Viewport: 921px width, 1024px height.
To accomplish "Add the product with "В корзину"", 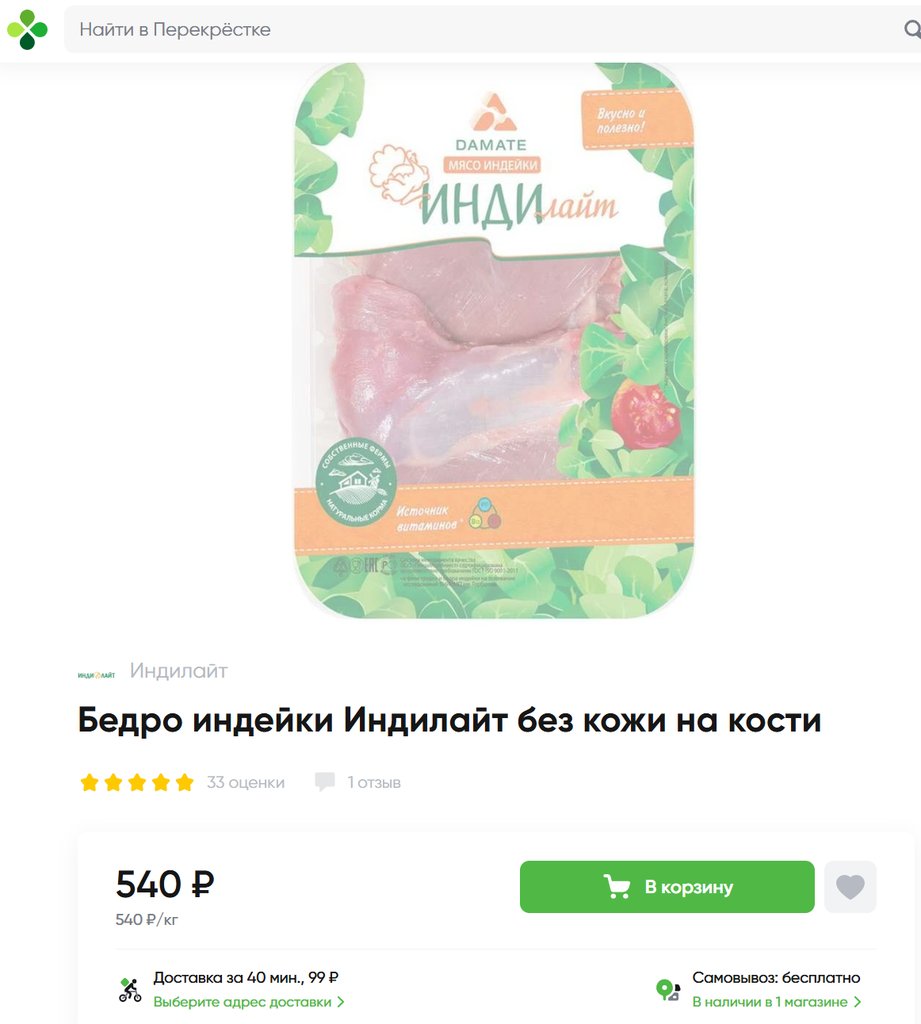I will tap(667, 887).
